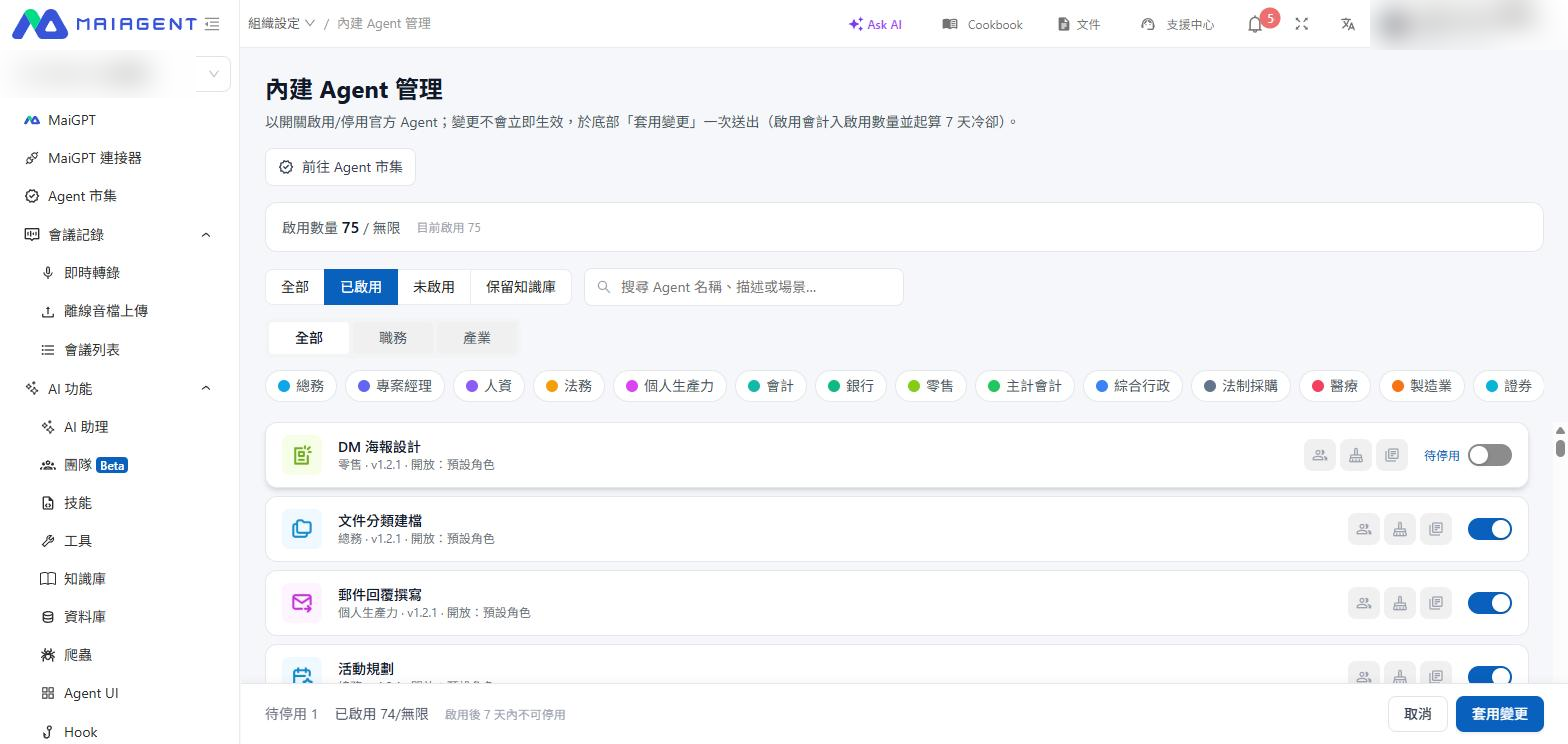Select the 職務 category tab
Image resolution: width=1568 pixels, height=744 pixels.
pos(393,338)
